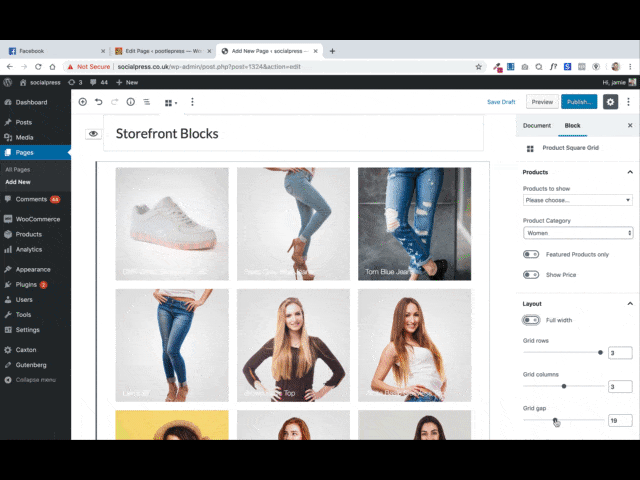Select the white sneaker product thumbnail
Viewport: 640px width, 480px height.
pyautogui.click(x=172, y=224)
